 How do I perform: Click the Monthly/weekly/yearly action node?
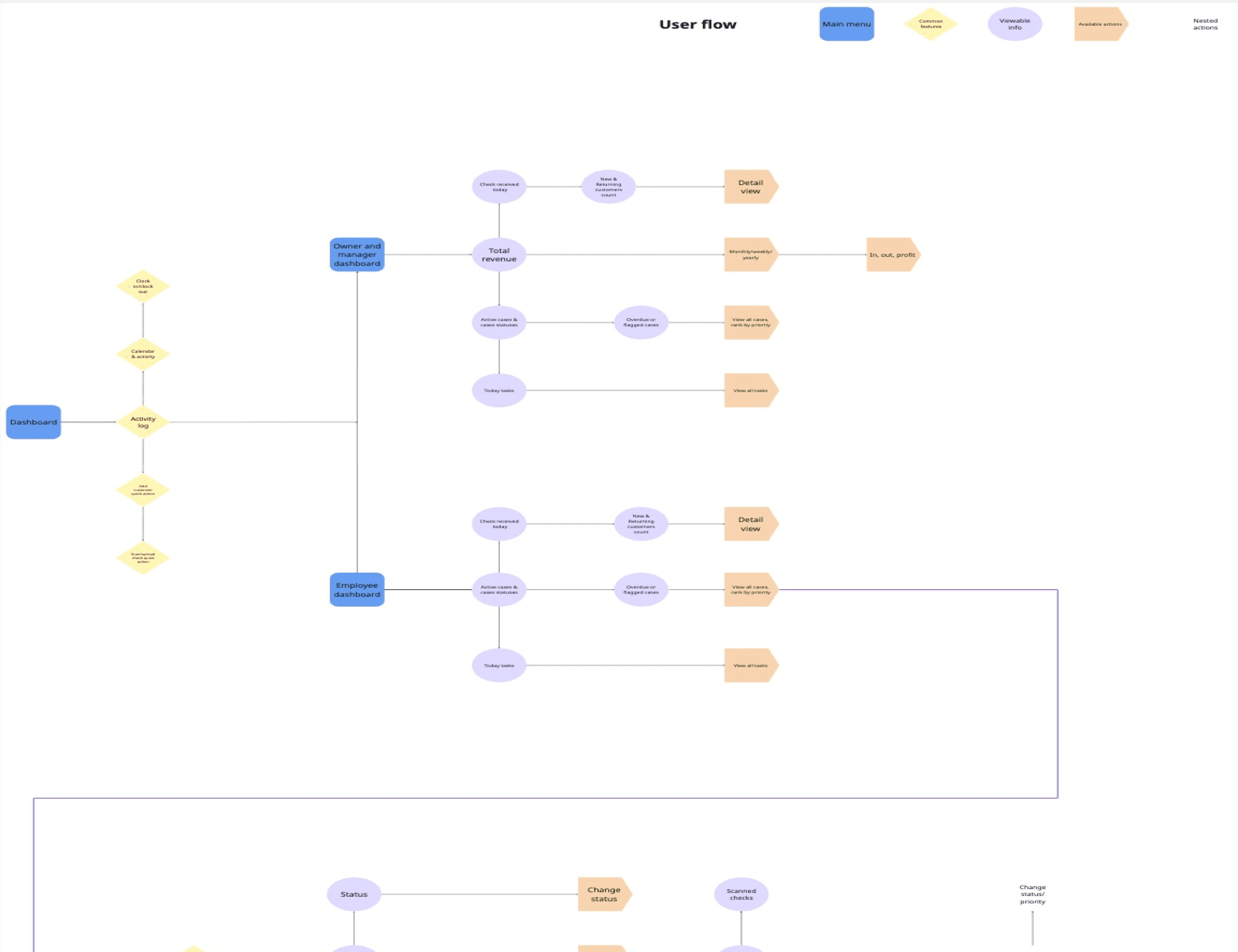click(x=751, y=255)
